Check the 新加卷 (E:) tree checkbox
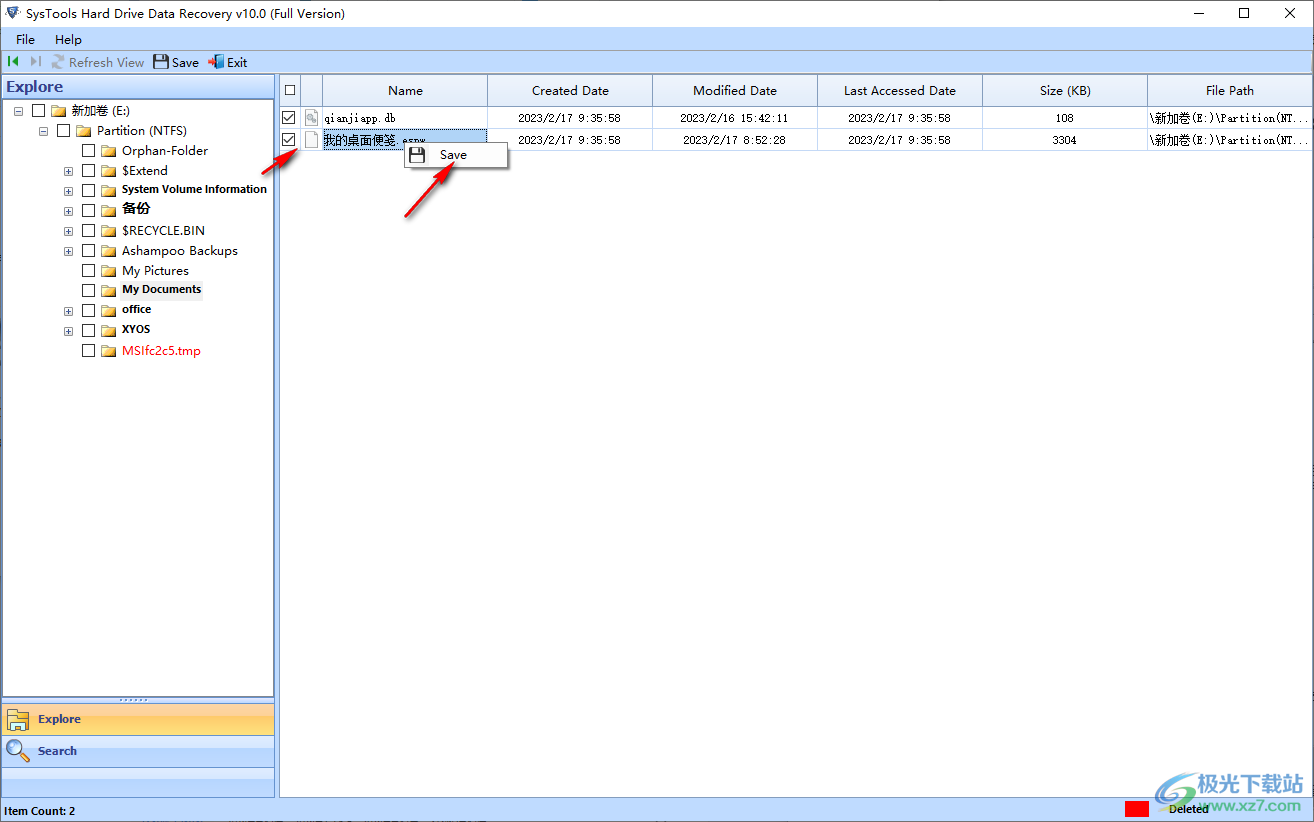The height and width of the screenshot is (822, 1314). point(38,111)
